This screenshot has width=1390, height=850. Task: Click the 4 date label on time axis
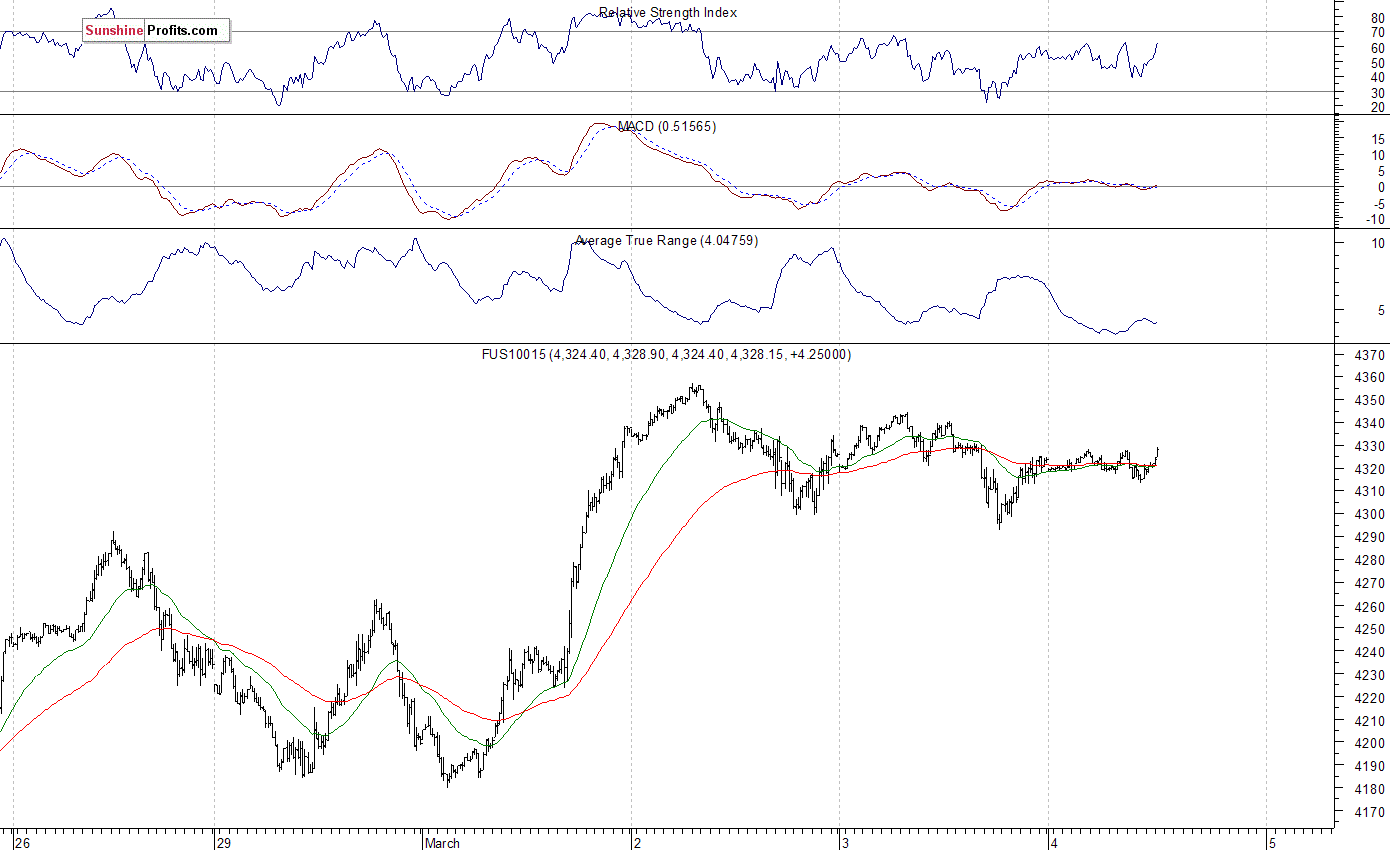click(1056, 843)
